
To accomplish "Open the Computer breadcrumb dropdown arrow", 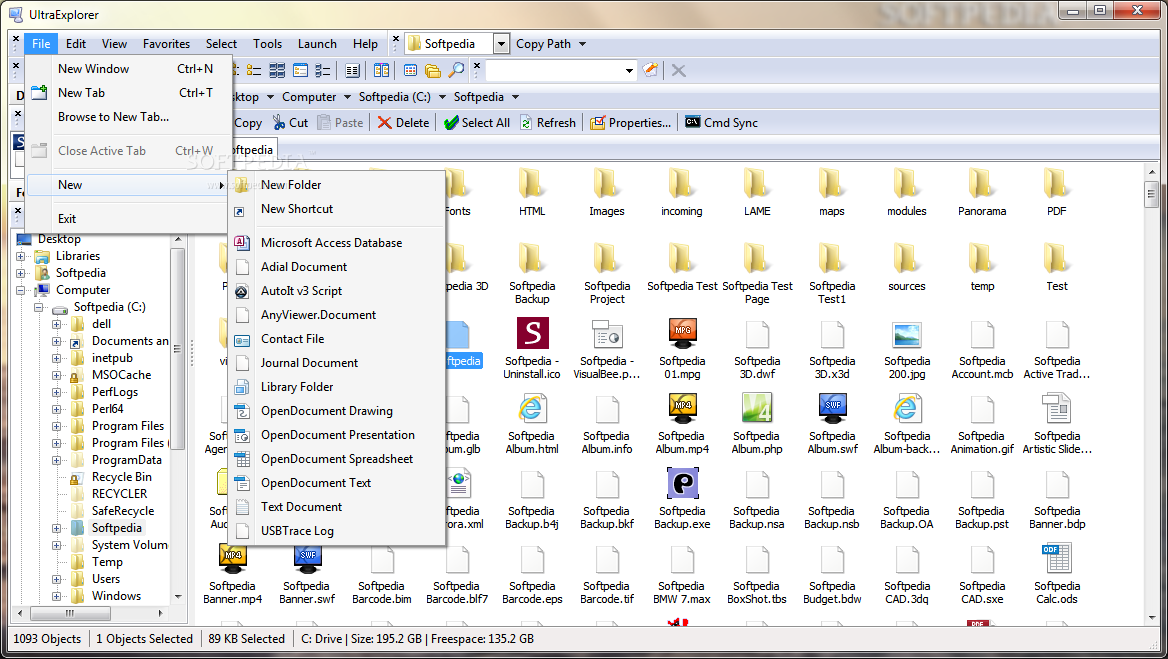I will click(347, 98).
